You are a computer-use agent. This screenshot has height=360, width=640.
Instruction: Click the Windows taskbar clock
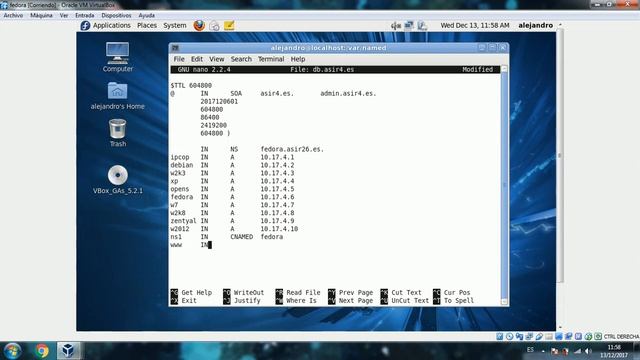614,351
